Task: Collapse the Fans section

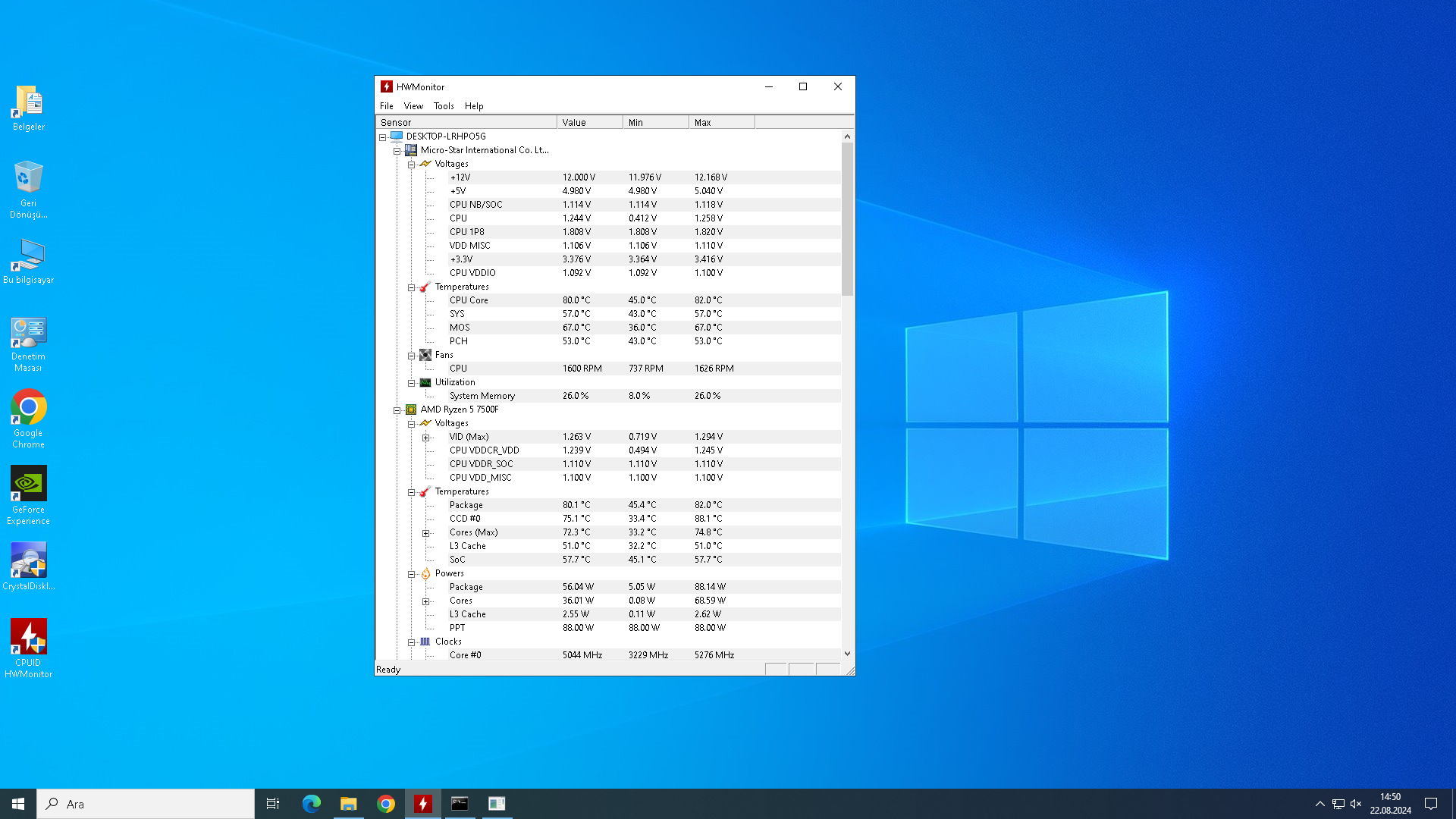Action: 411,356
